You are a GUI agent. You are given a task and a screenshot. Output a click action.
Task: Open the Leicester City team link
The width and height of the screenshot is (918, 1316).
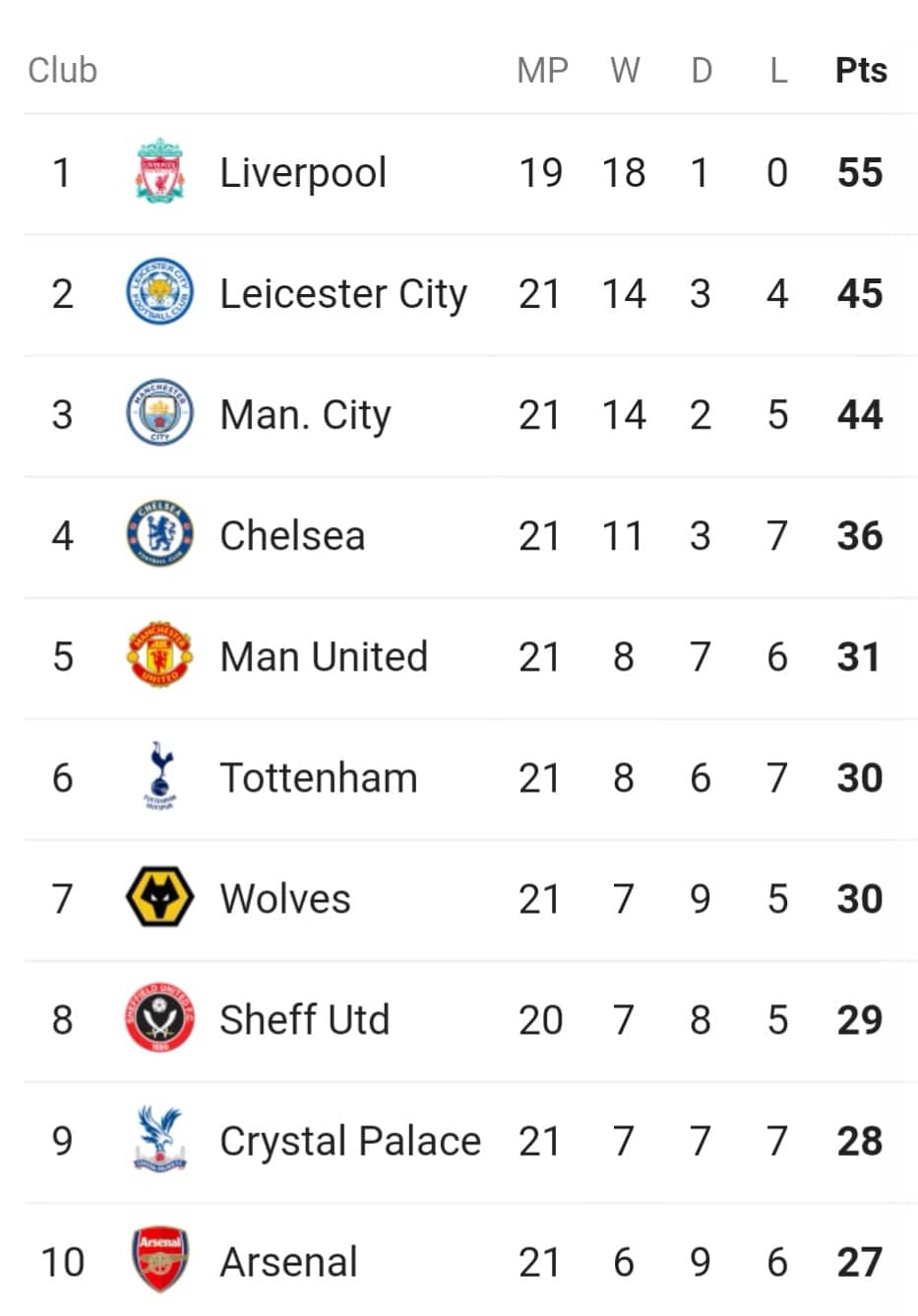343,294
